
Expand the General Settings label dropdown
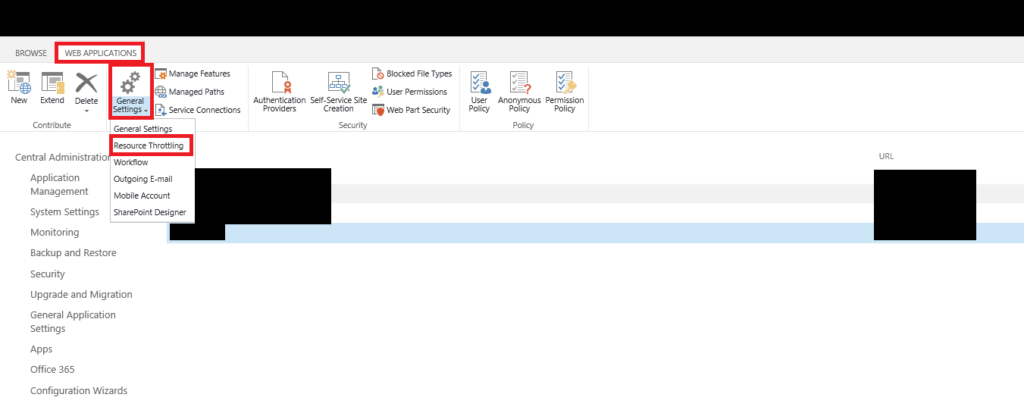(131, 106)
